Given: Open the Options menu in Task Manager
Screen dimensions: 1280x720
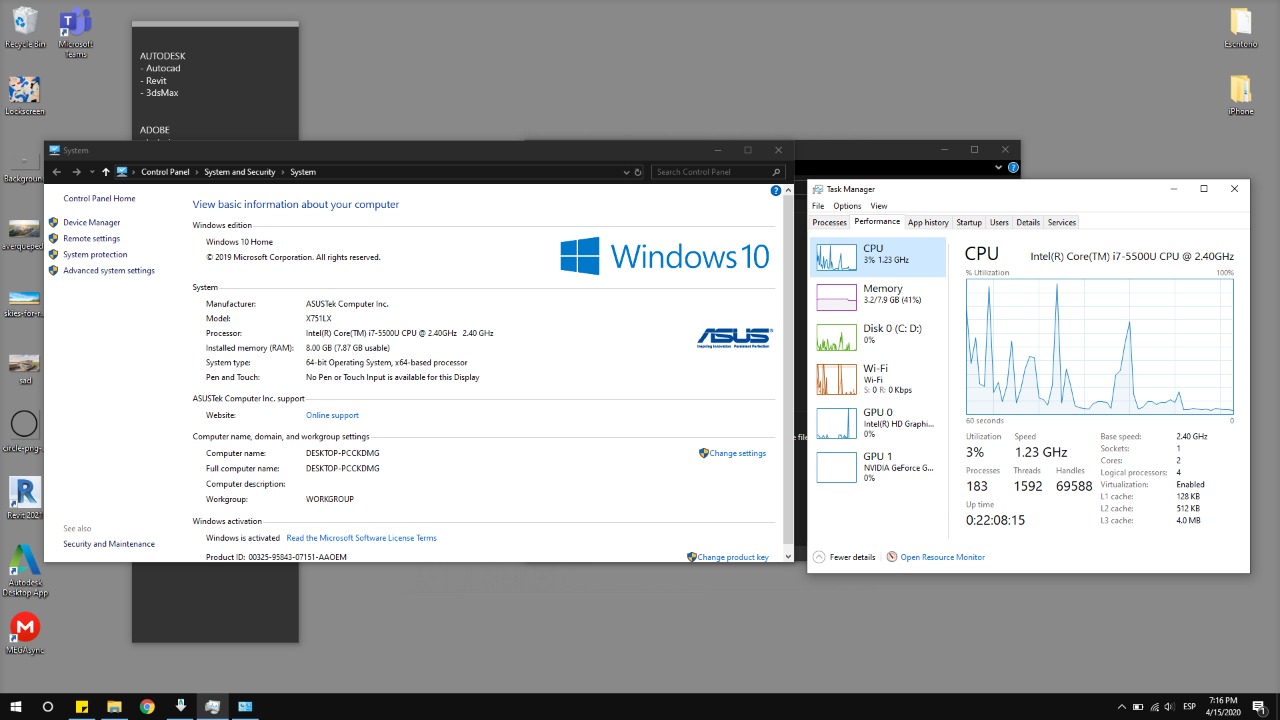Looking at the screenshot, I should pos(846,206).
